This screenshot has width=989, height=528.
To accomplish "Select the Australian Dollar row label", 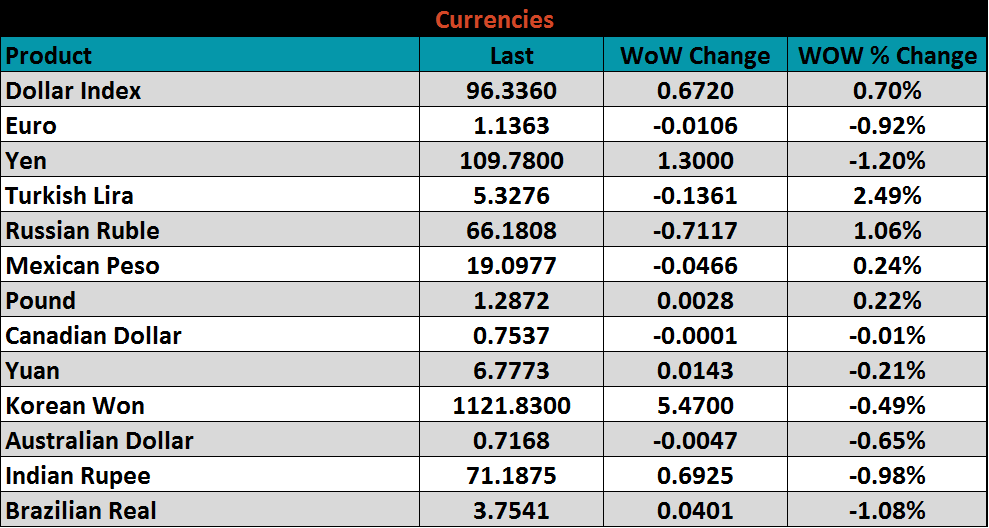I will tap(100, 441).
